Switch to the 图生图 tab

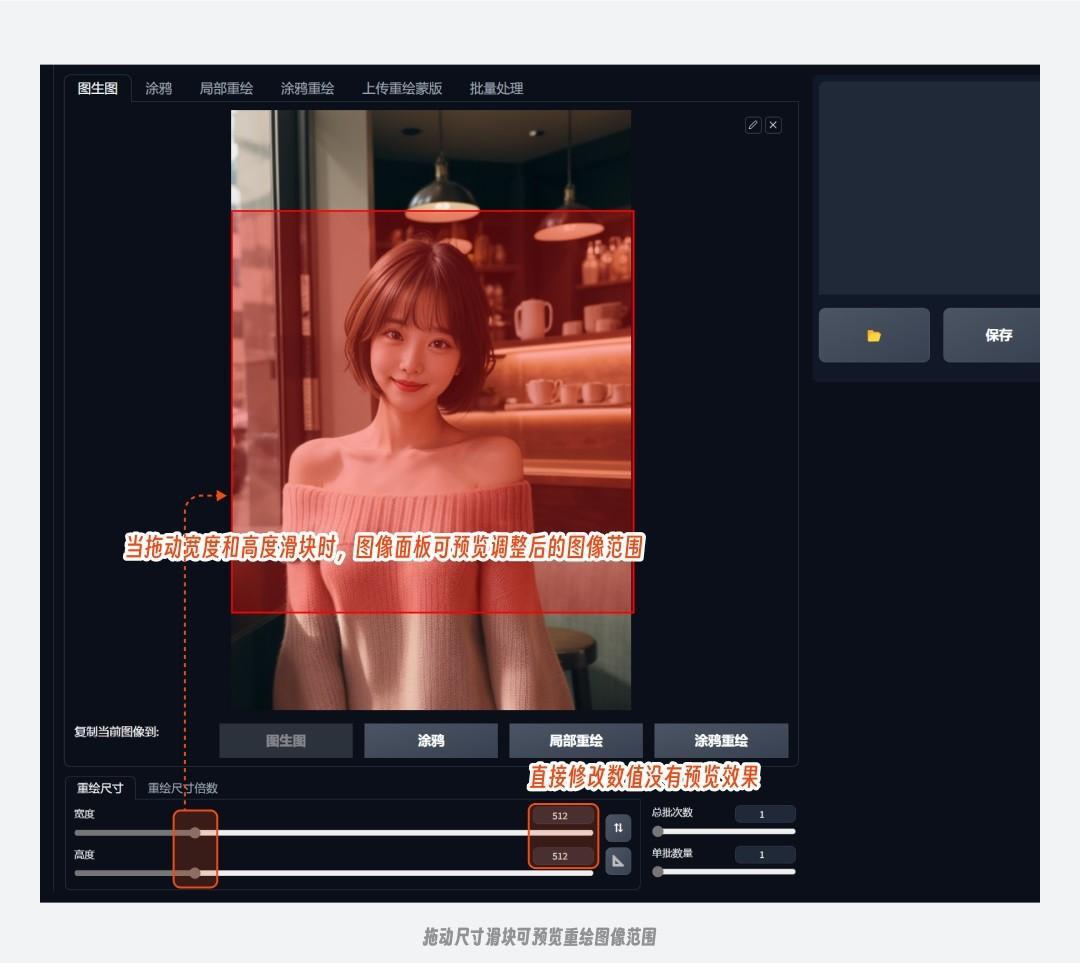pos(98,88)
